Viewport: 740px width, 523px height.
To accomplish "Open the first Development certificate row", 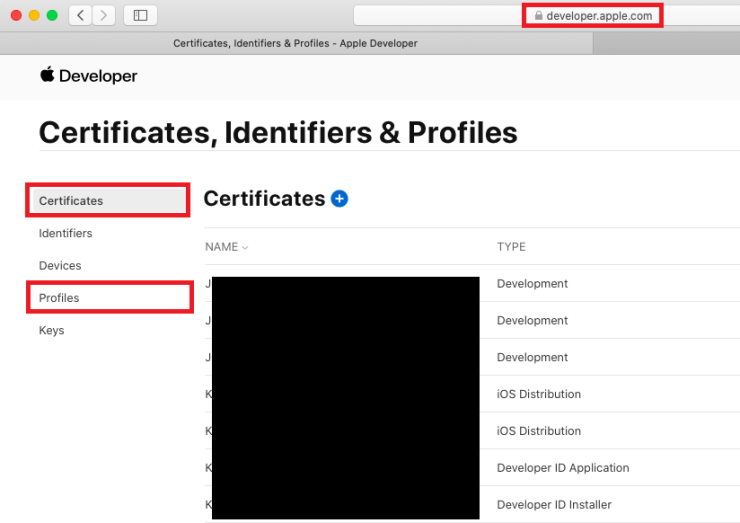I will 532,284.
